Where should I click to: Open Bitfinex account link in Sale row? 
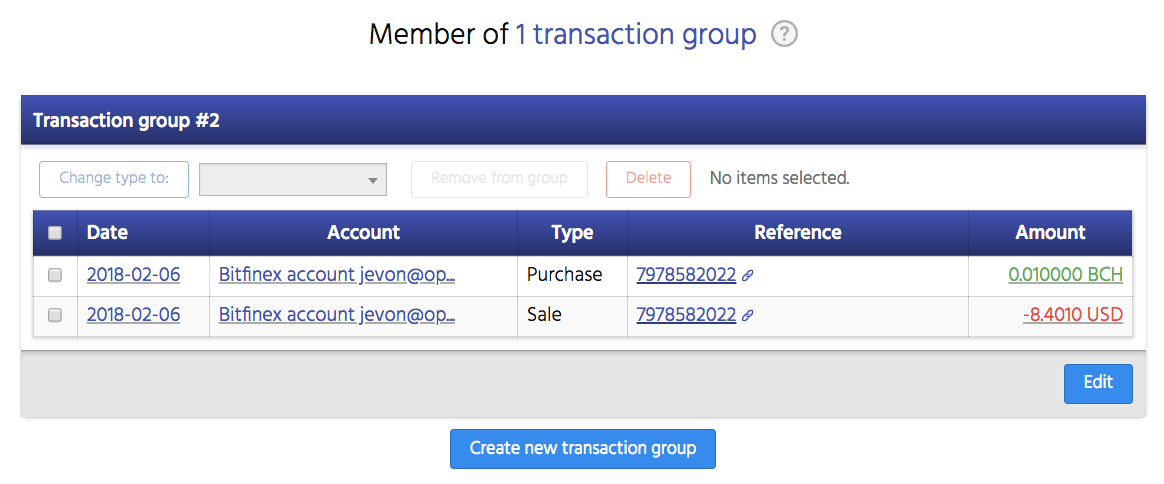337,315
